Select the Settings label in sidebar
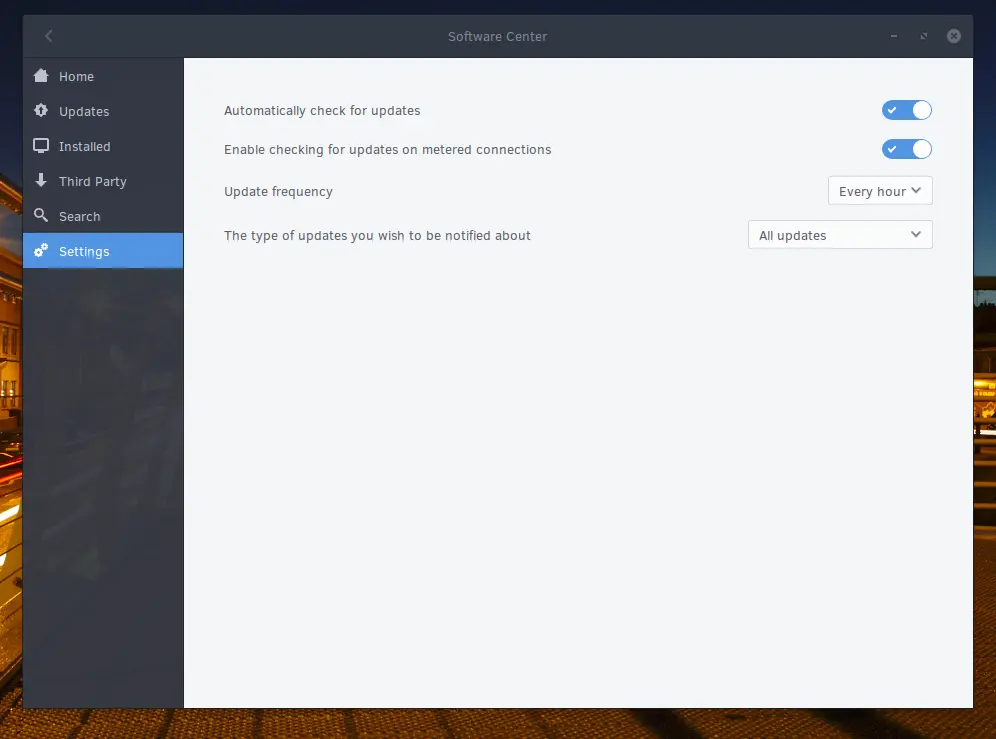Viewport: 996px width, 739px height. click(x=84, y=252)
